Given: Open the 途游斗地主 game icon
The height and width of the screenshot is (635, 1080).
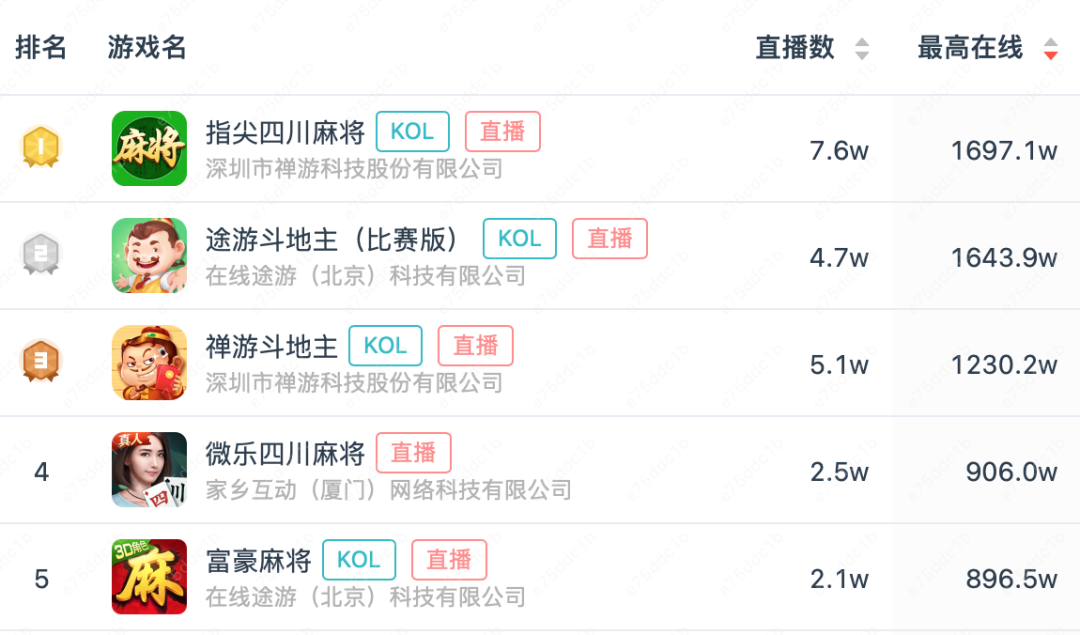Looking at the screenshot, I should pos(149,256).
